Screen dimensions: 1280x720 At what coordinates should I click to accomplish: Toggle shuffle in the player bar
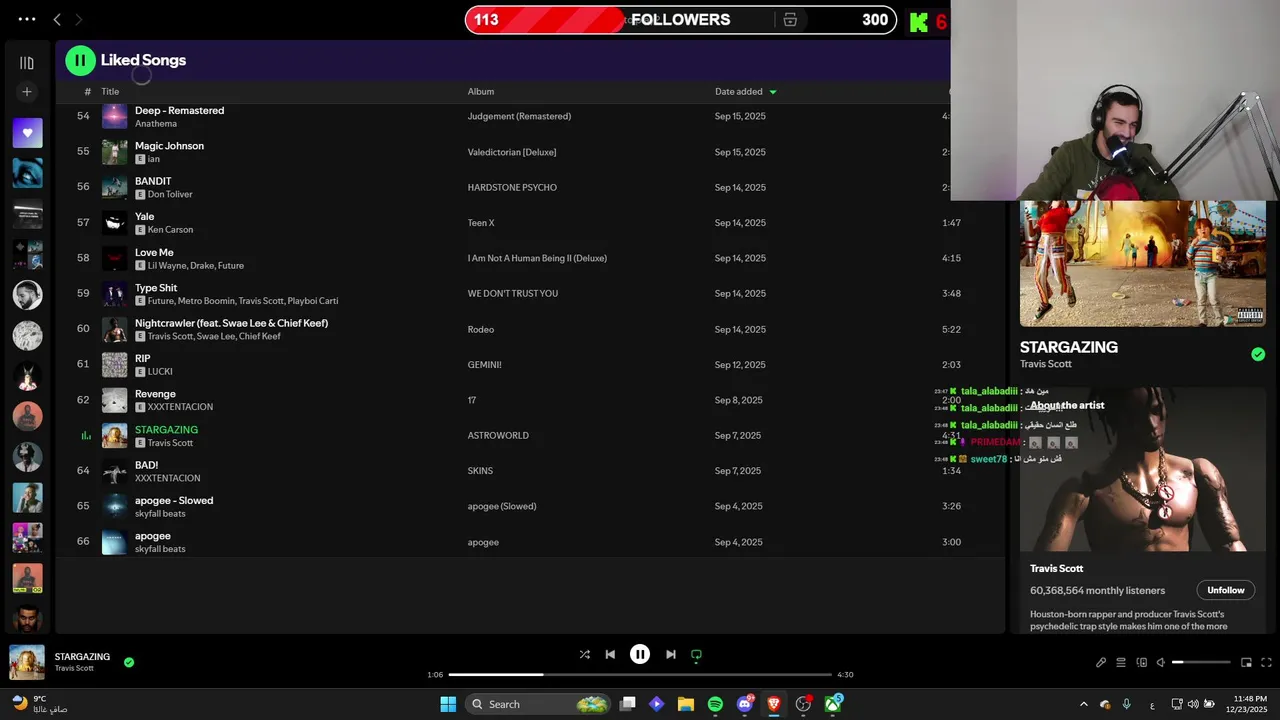[584, 654]
